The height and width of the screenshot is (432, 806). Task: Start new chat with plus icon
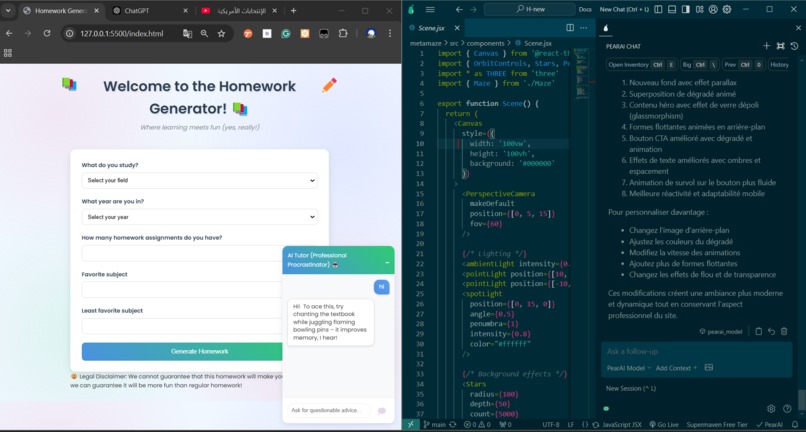[x=766, y=46]
